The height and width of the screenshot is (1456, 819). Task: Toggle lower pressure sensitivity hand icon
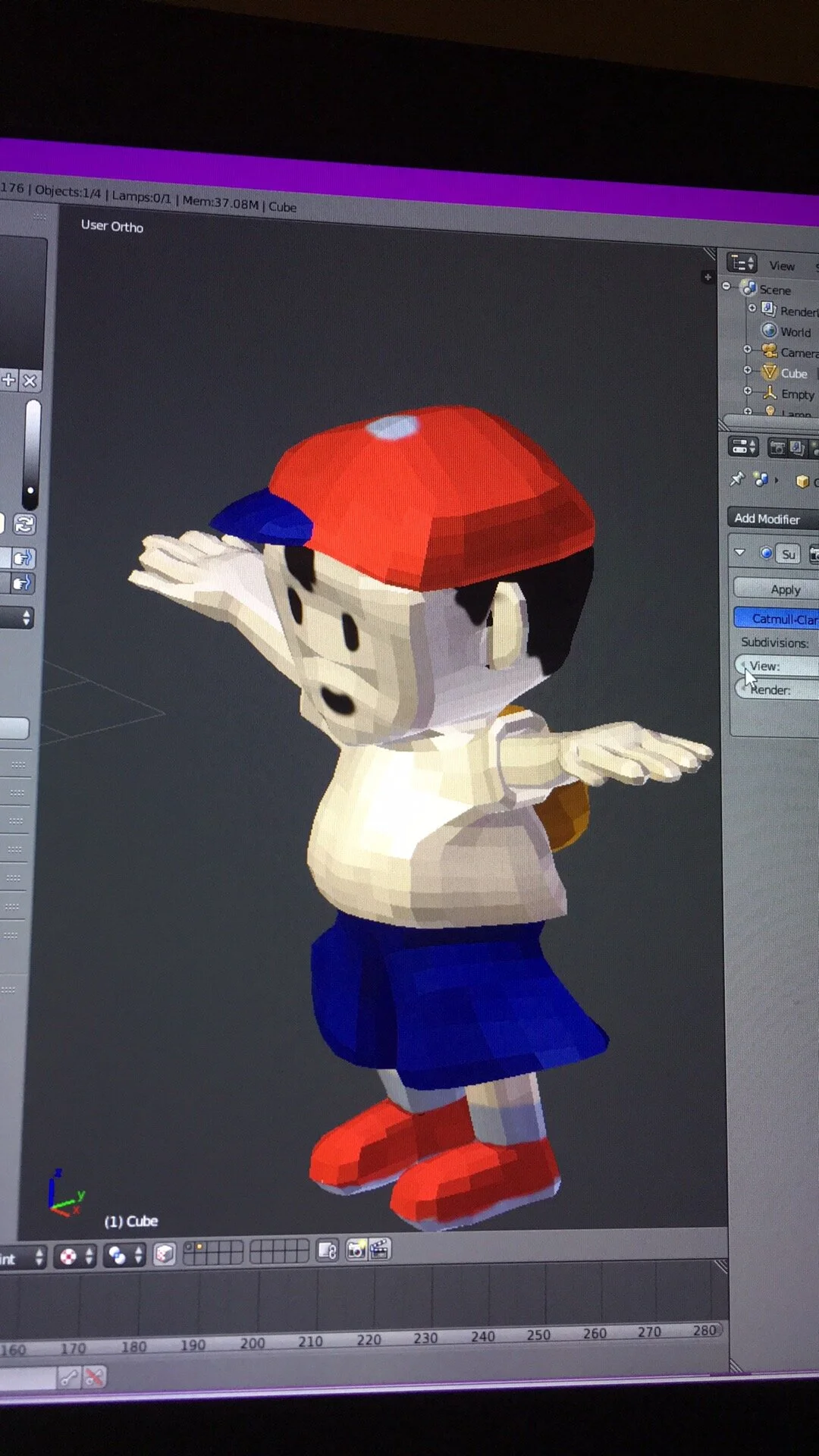tap(21, 583)
